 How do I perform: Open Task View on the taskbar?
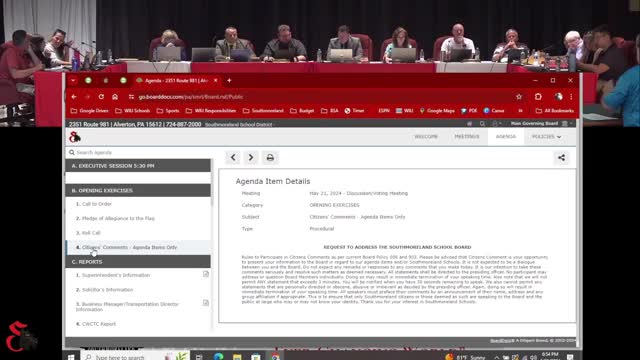199,357
